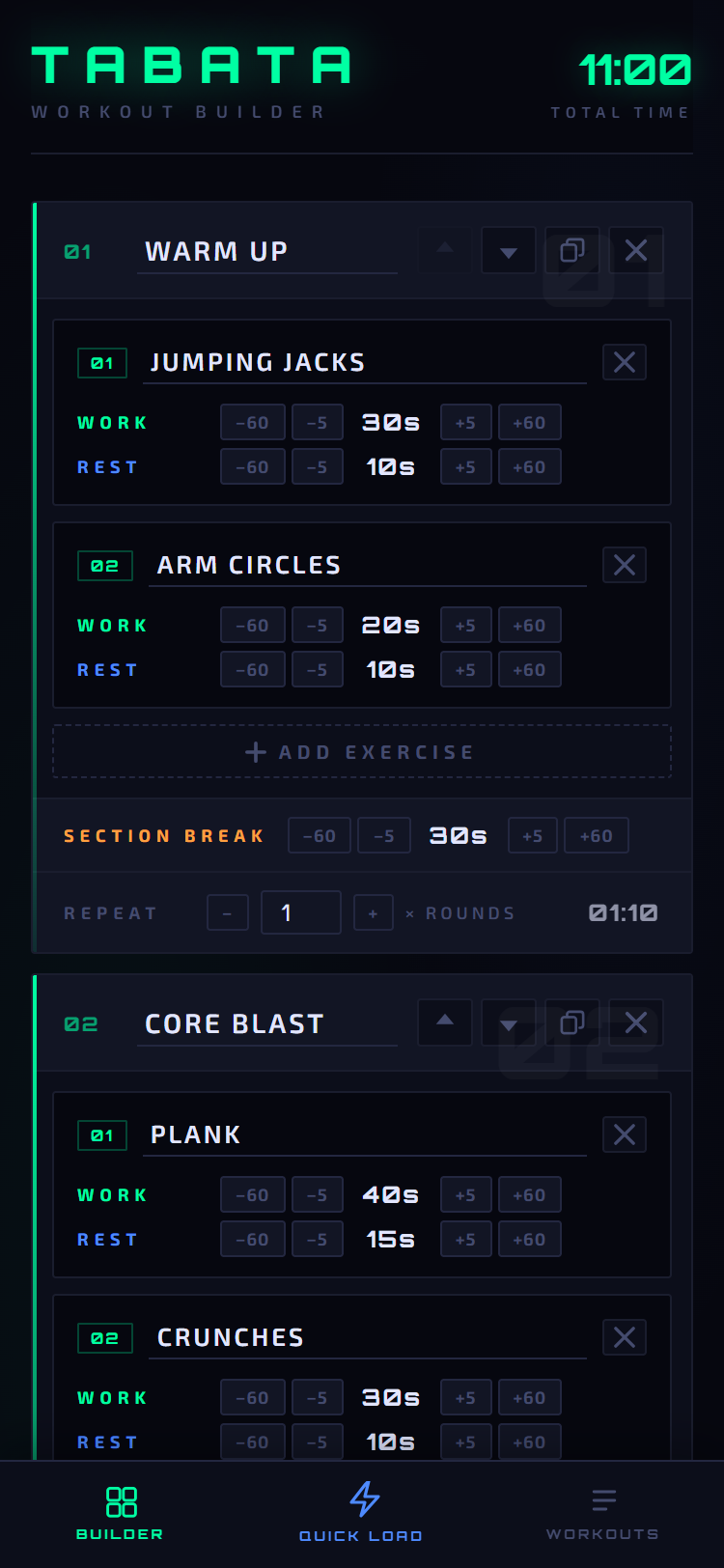Open the Builder tab grid icon
724x1568 pixels.
(x=118, y=1499)
